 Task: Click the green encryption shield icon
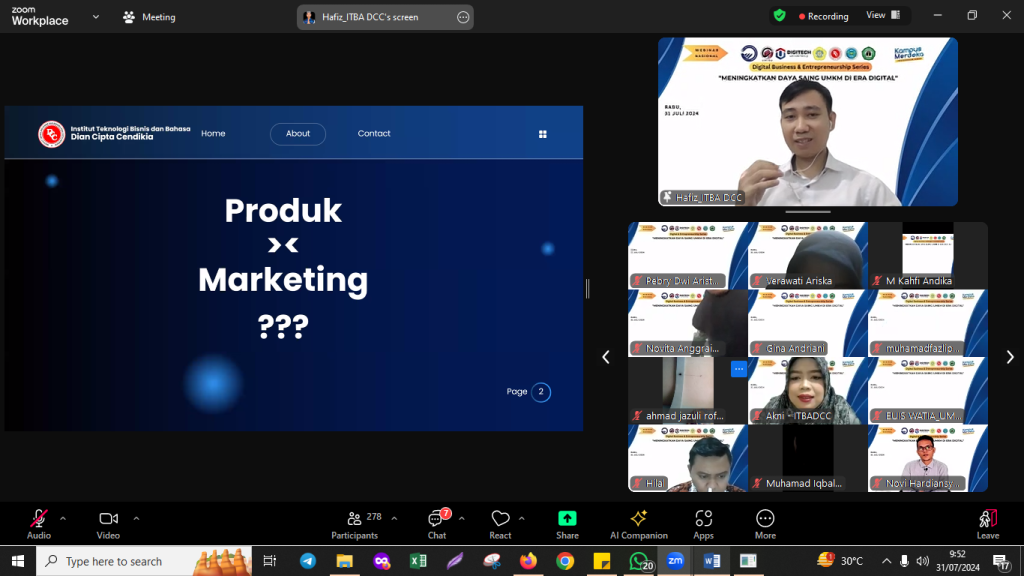779,16
